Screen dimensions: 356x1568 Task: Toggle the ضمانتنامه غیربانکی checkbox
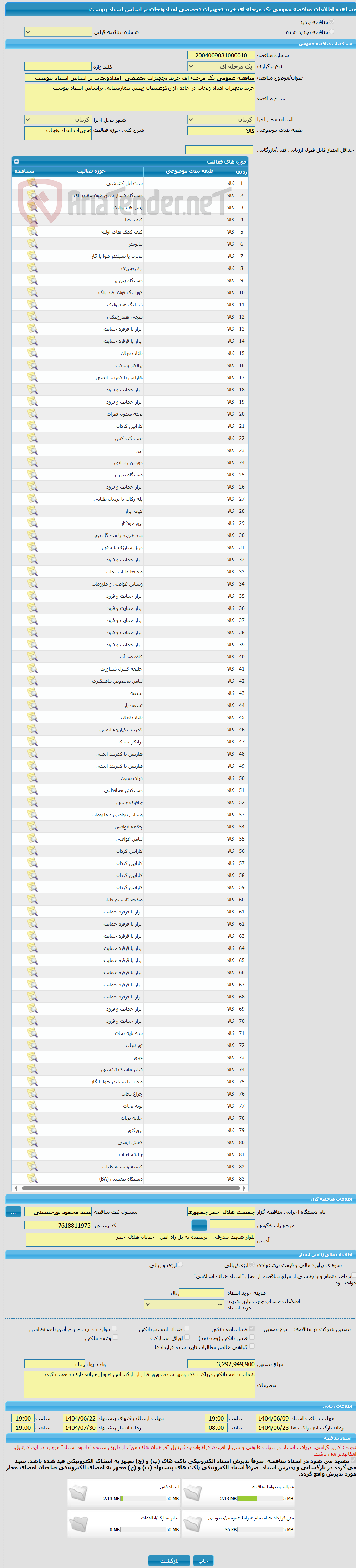pos(187,1329)
